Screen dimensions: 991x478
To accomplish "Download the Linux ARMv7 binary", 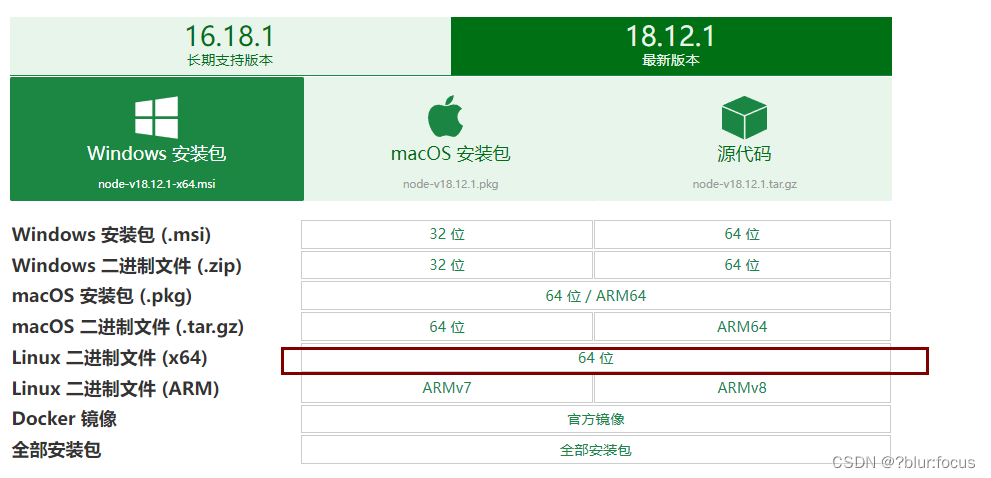I will tap(447, 388).
